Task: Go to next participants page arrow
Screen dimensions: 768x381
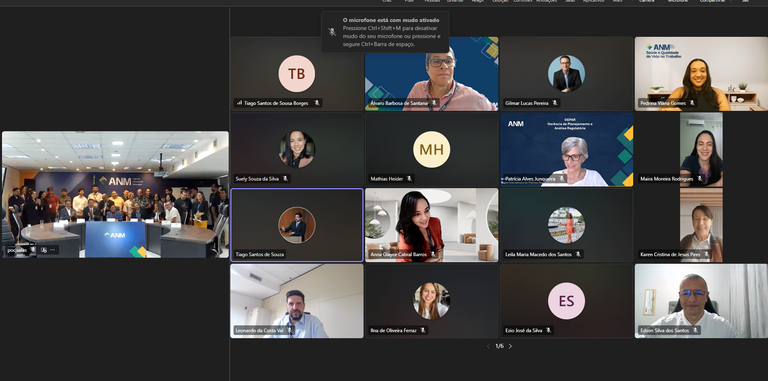Action: pos(510,346)
